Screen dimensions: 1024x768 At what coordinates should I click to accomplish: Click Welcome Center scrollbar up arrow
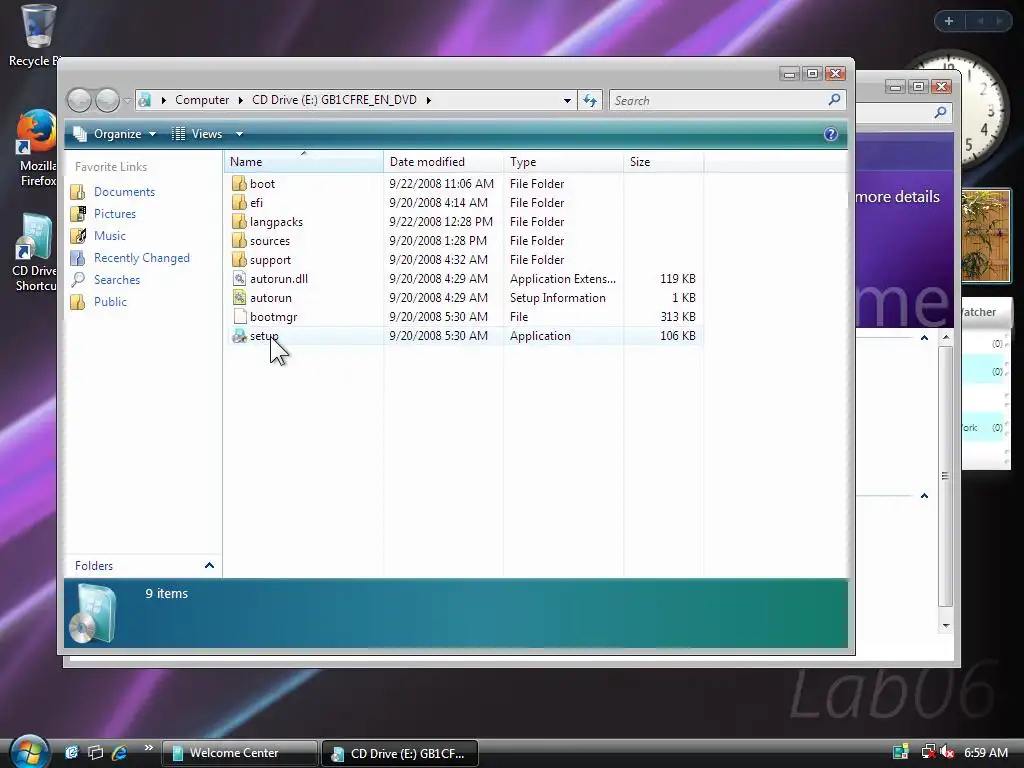[945, 338]
